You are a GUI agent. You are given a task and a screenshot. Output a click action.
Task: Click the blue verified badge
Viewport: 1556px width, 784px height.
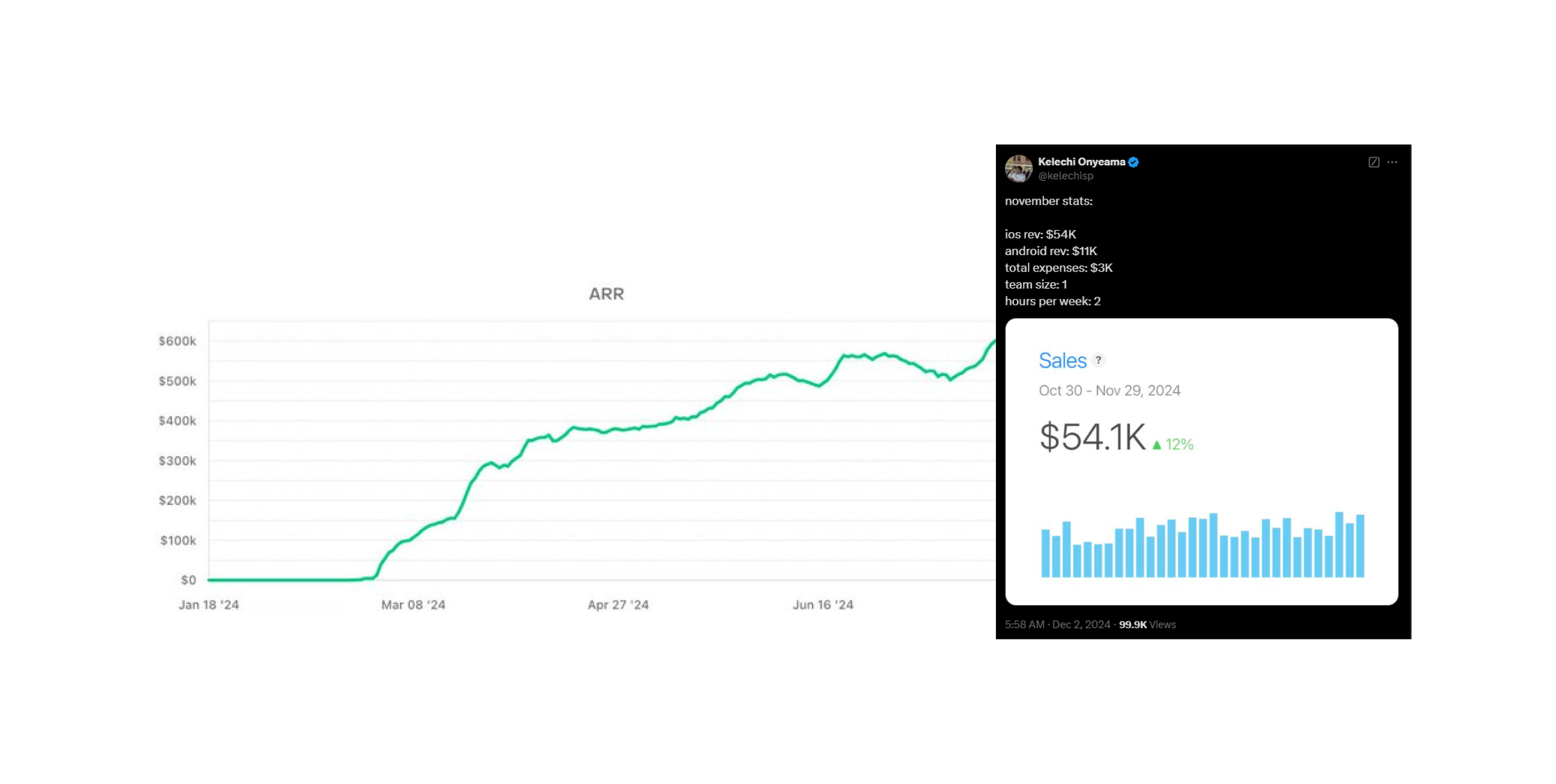pyautogui.click(x=1133, y=162)
